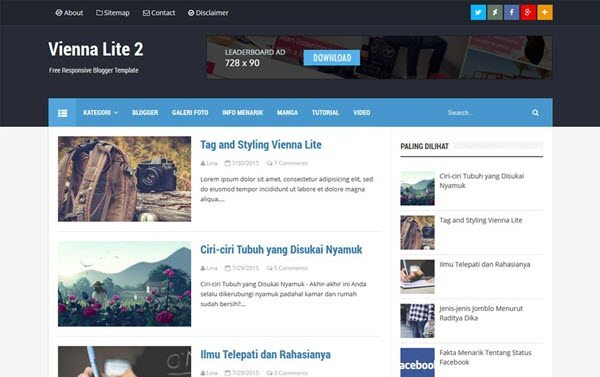Open 7 Comments on Tag and Styling post
Image resolution: width=600 pixels, height=377 pixels.
pyautogui.click(x=287, y=163)
